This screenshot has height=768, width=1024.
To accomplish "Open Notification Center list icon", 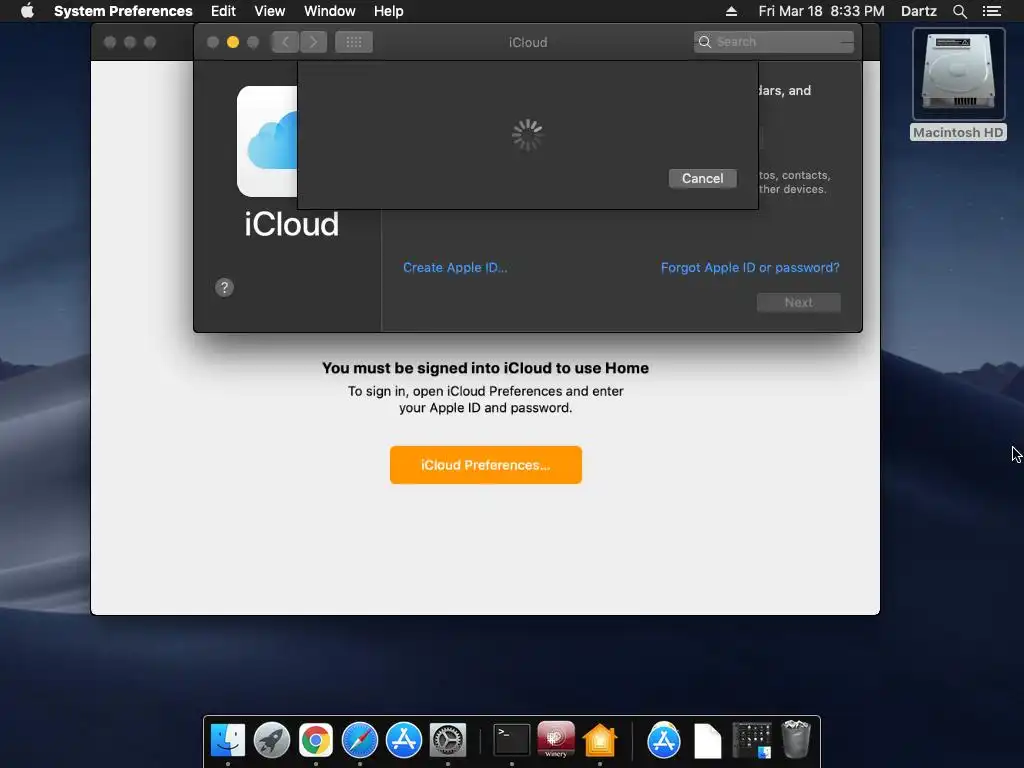I will point(992,11).
